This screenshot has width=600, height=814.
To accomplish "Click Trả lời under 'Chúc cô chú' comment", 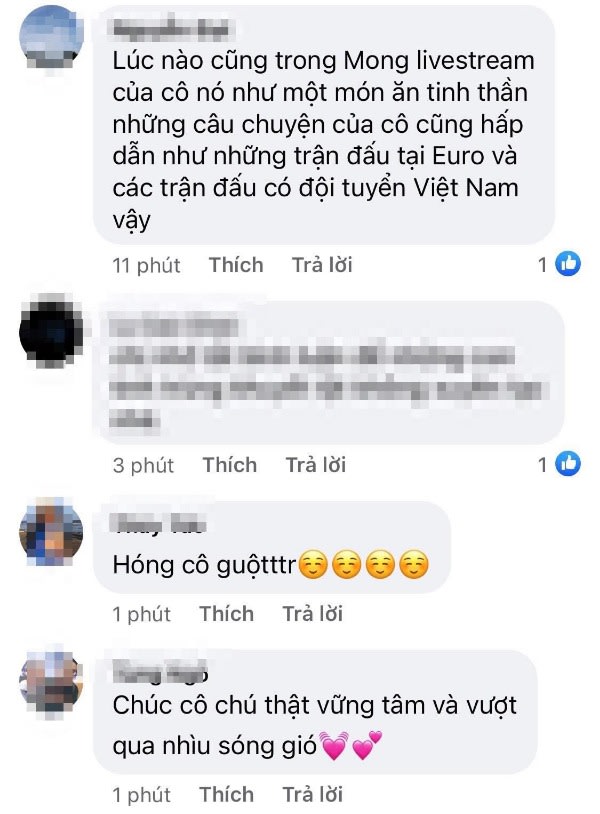I will 312,794.
